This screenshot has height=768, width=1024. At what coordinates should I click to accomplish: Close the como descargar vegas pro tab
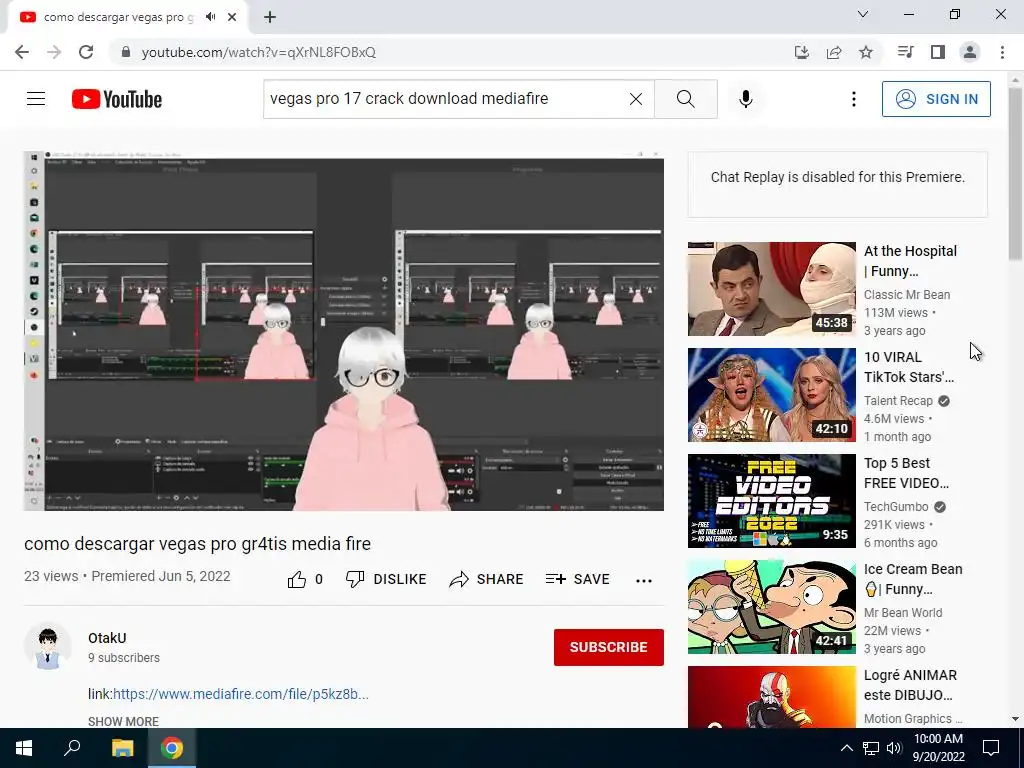click(232, 17)
